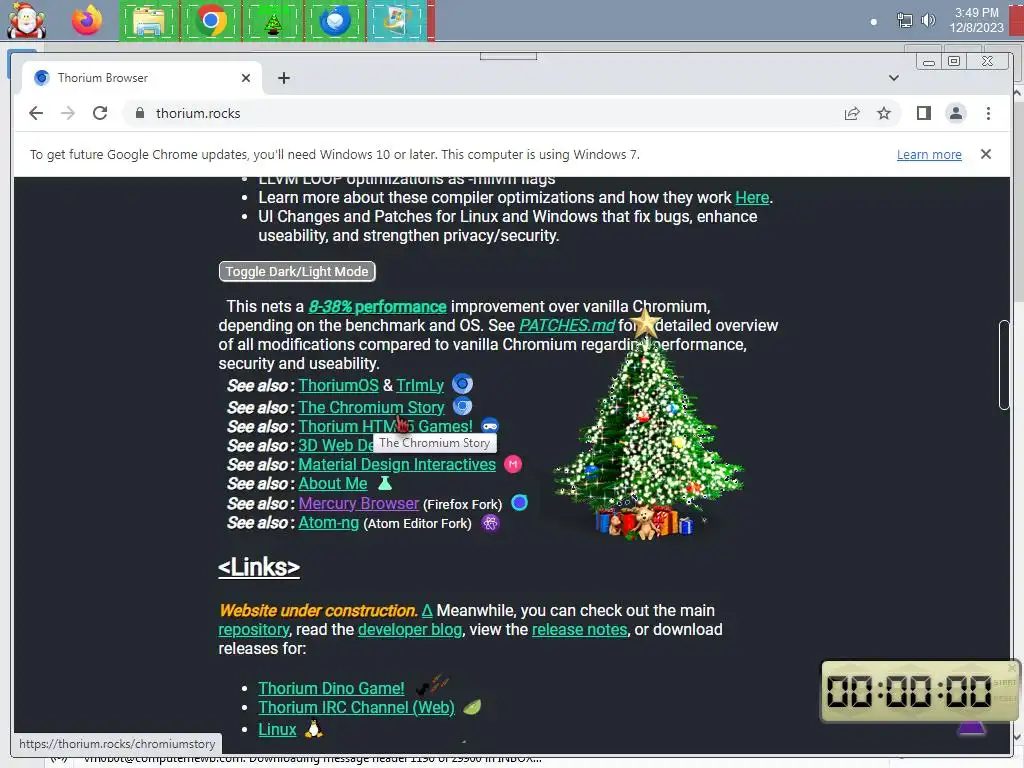
Task: Toggle Dark/Light Mode
Action: click(297, 272)
